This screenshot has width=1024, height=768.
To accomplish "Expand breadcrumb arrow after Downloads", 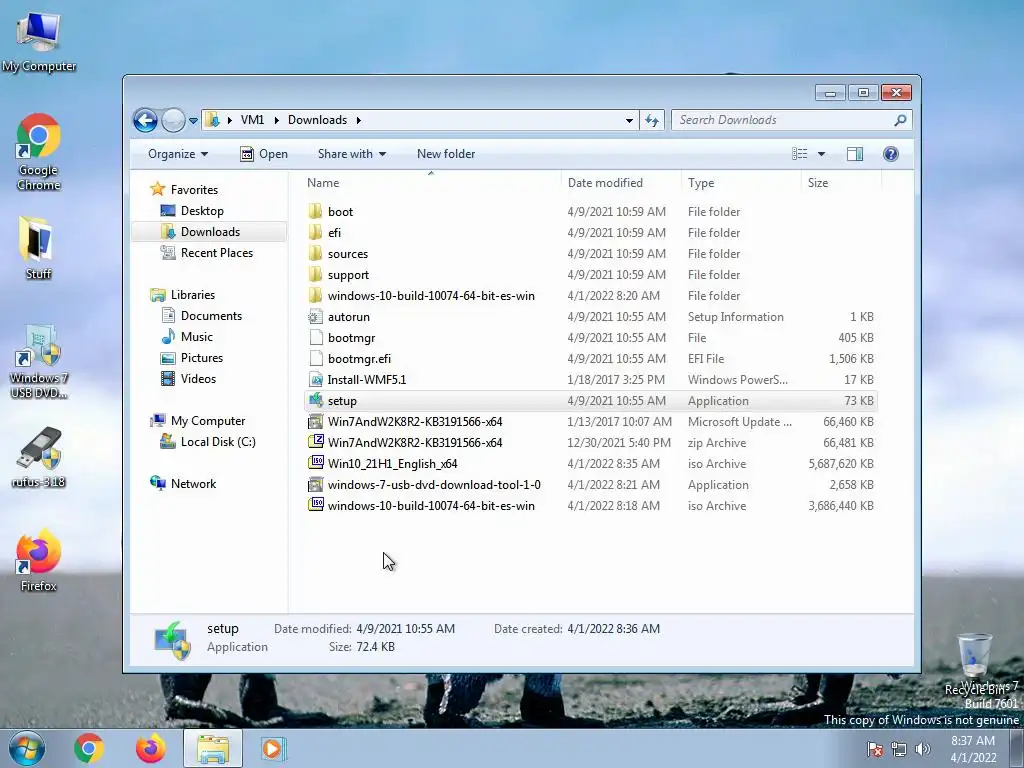I will [x=359, y=120].
